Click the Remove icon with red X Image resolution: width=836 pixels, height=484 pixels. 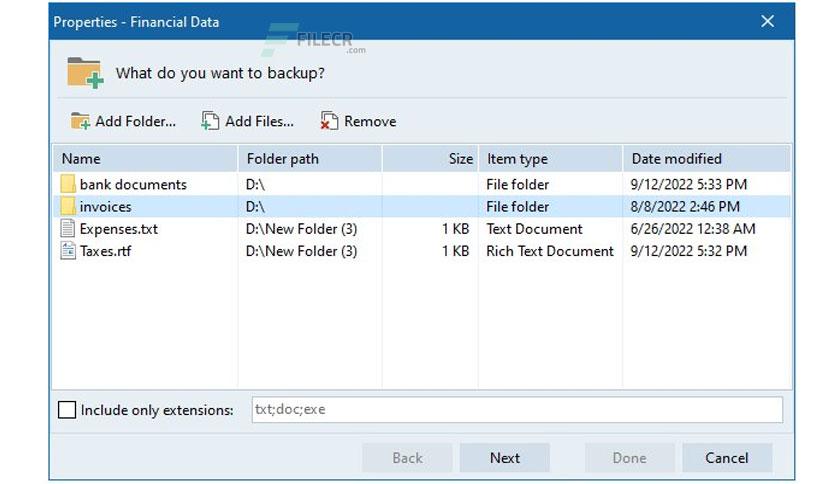tap(329, 121)
